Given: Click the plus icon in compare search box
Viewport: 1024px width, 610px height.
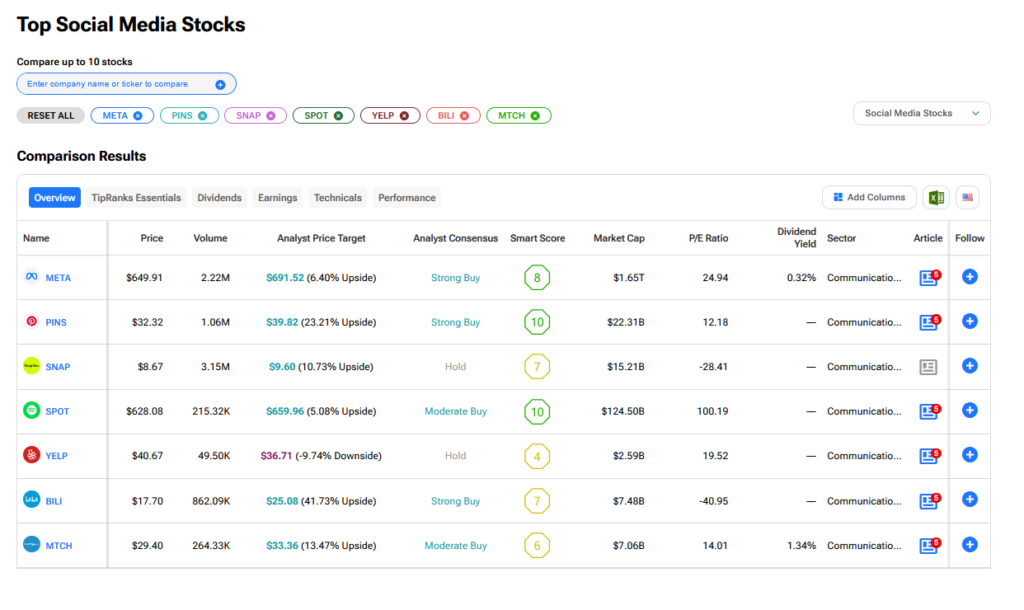Looking at the screenshot, I should (x=220, y=84).
